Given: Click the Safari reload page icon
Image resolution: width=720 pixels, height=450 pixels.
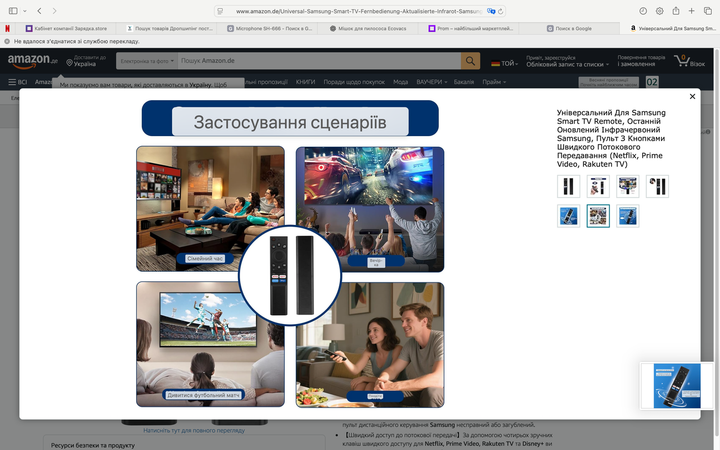Looking at the screenshot, I should pos(501,11).
